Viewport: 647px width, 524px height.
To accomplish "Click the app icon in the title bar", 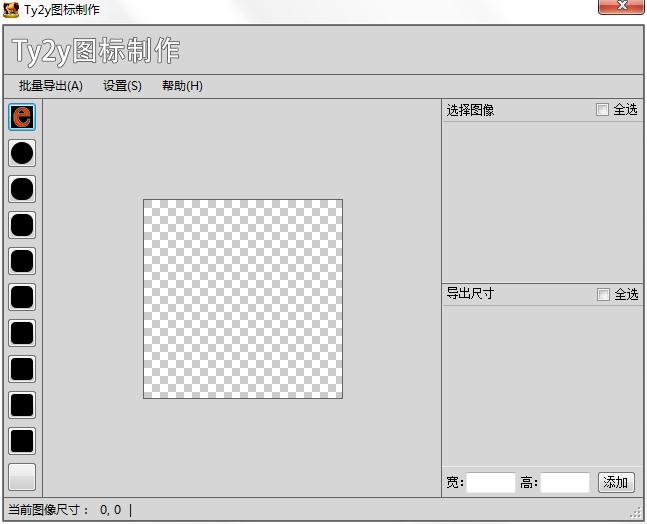I will pos(11,9).
